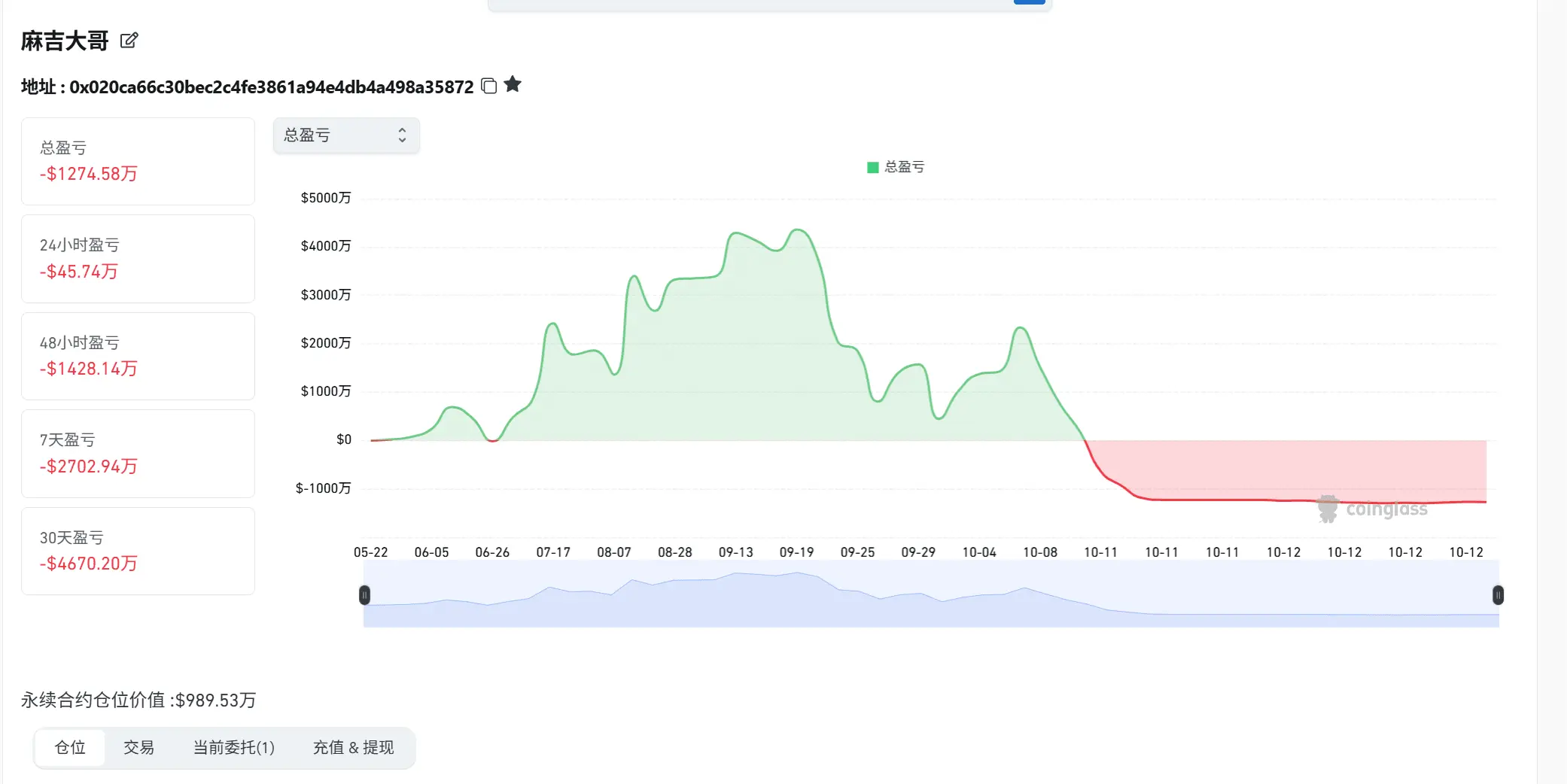This screenshot has width=1567, height=784.
Task: Open the 总盈亏 chart type dropdown
Action: 346,135
